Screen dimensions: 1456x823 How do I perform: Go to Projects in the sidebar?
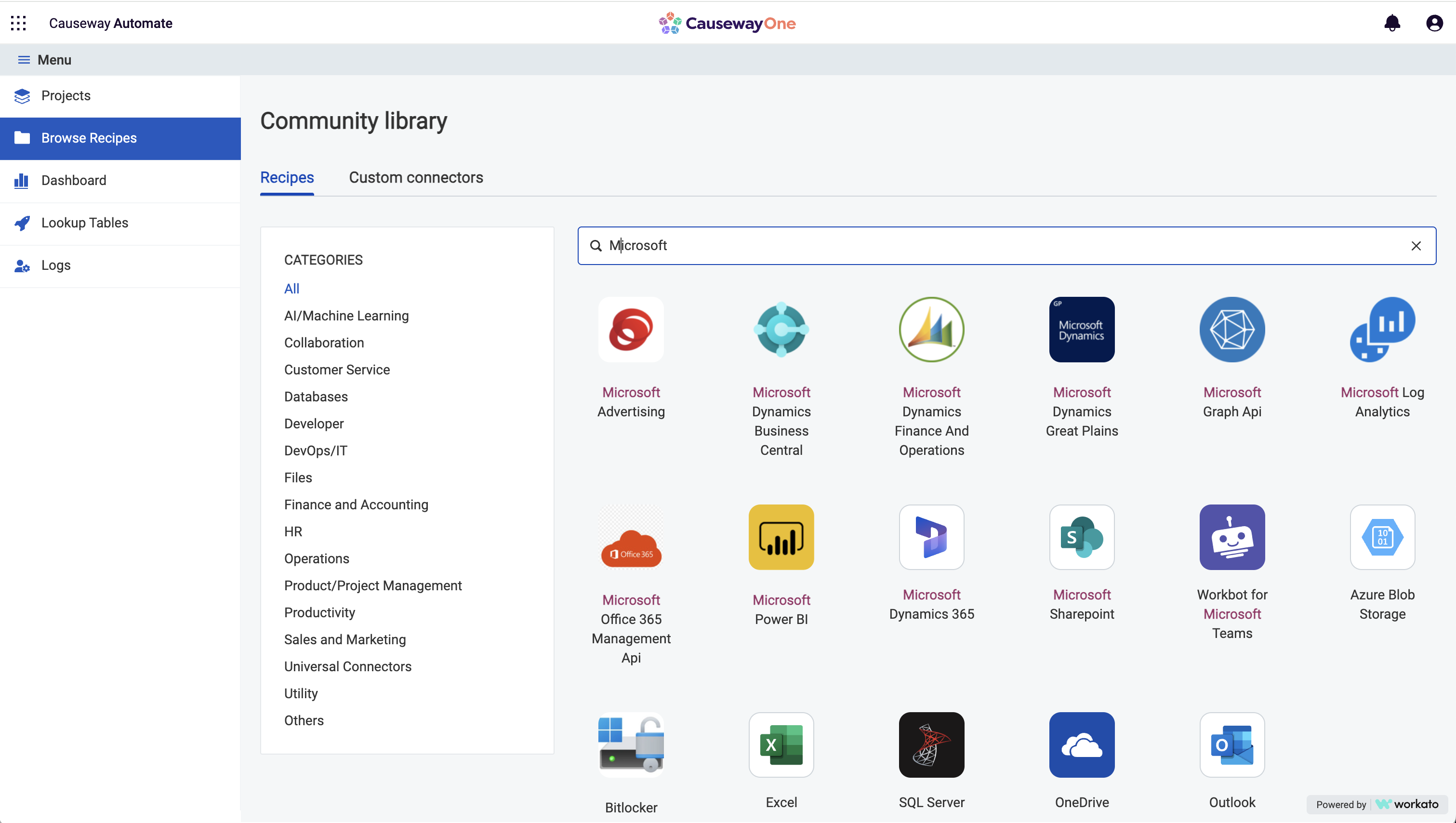click(120, 96)
